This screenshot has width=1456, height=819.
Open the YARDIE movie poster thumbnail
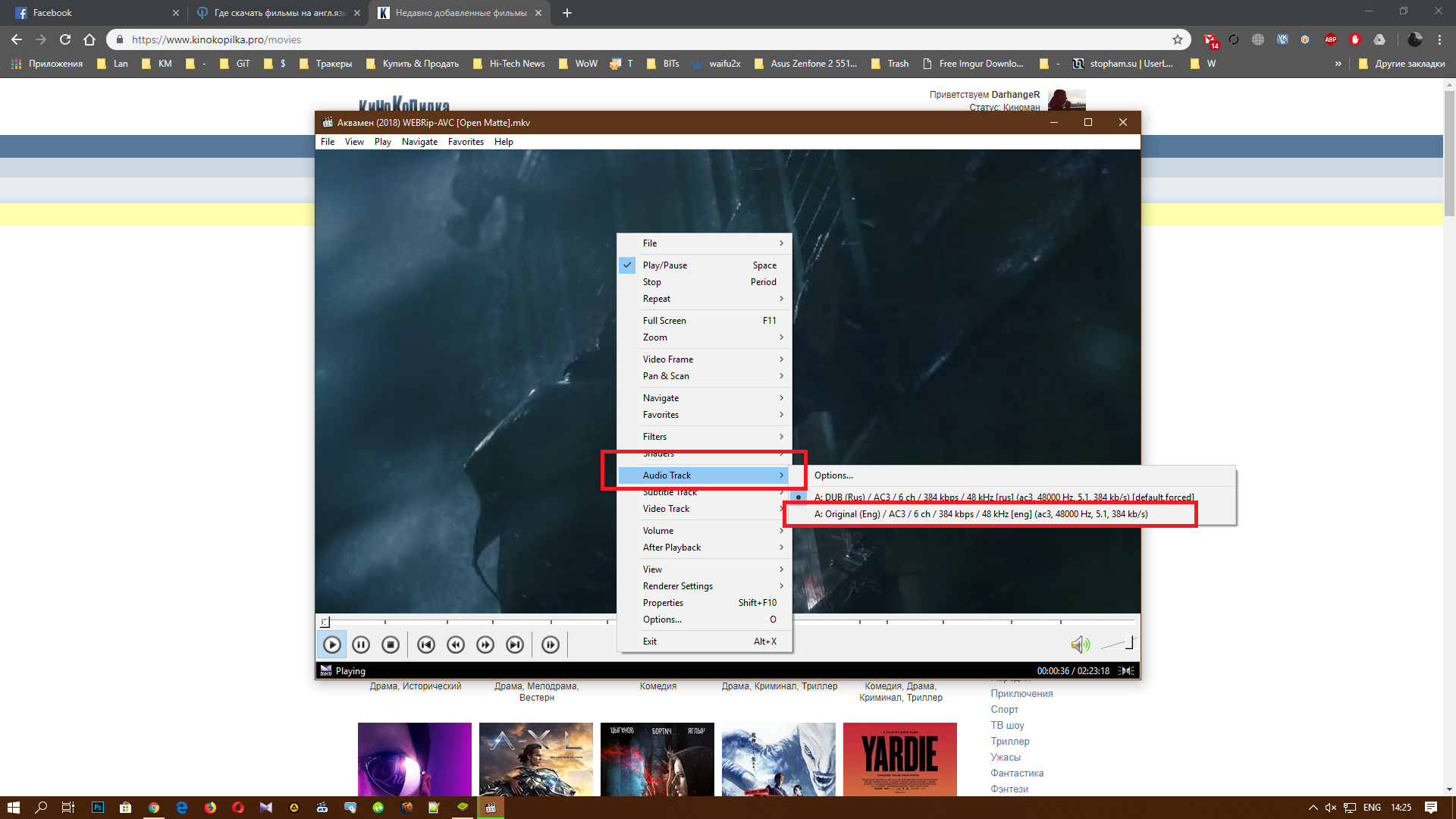(x=899, y=758)
